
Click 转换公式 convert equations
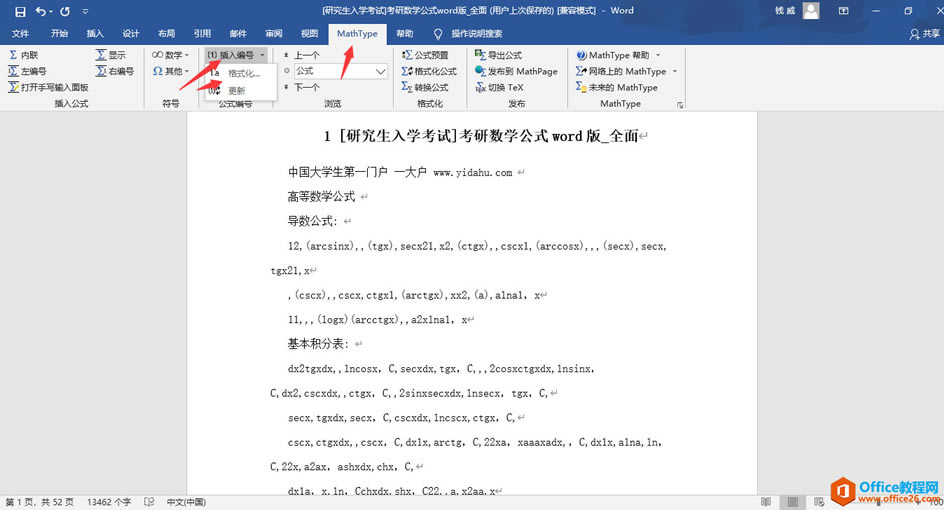tap(425, 87)
